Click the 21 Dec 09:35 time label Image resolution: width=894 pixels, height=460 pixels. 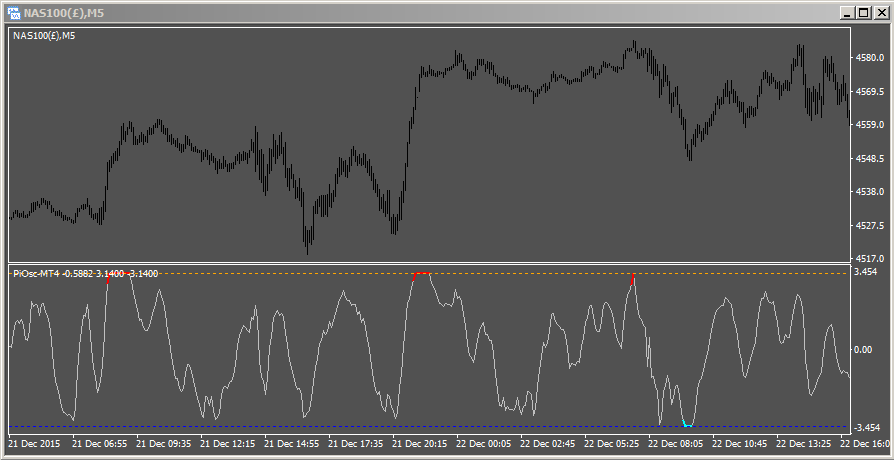click(x=163, y=443)
